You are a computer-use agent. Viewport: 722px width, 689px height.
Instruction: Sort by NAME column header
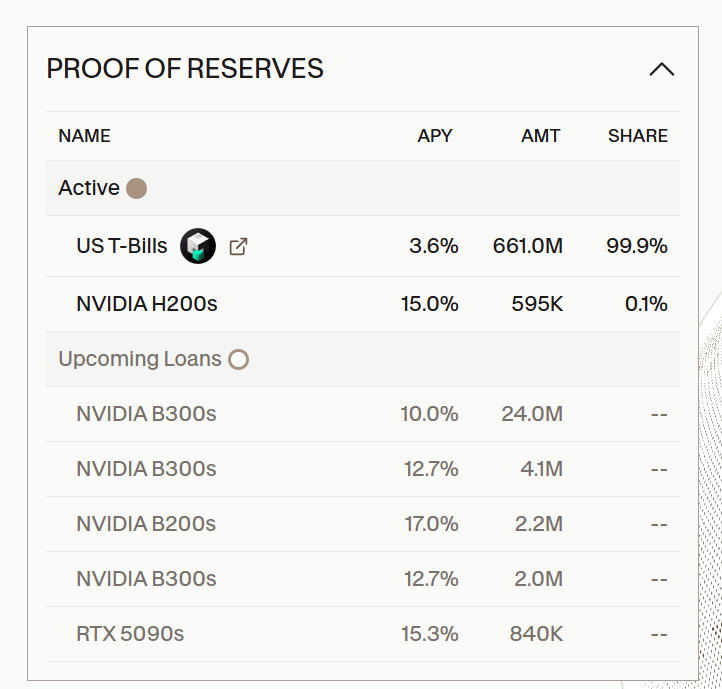pyautogui.click(x=84, y=136)
